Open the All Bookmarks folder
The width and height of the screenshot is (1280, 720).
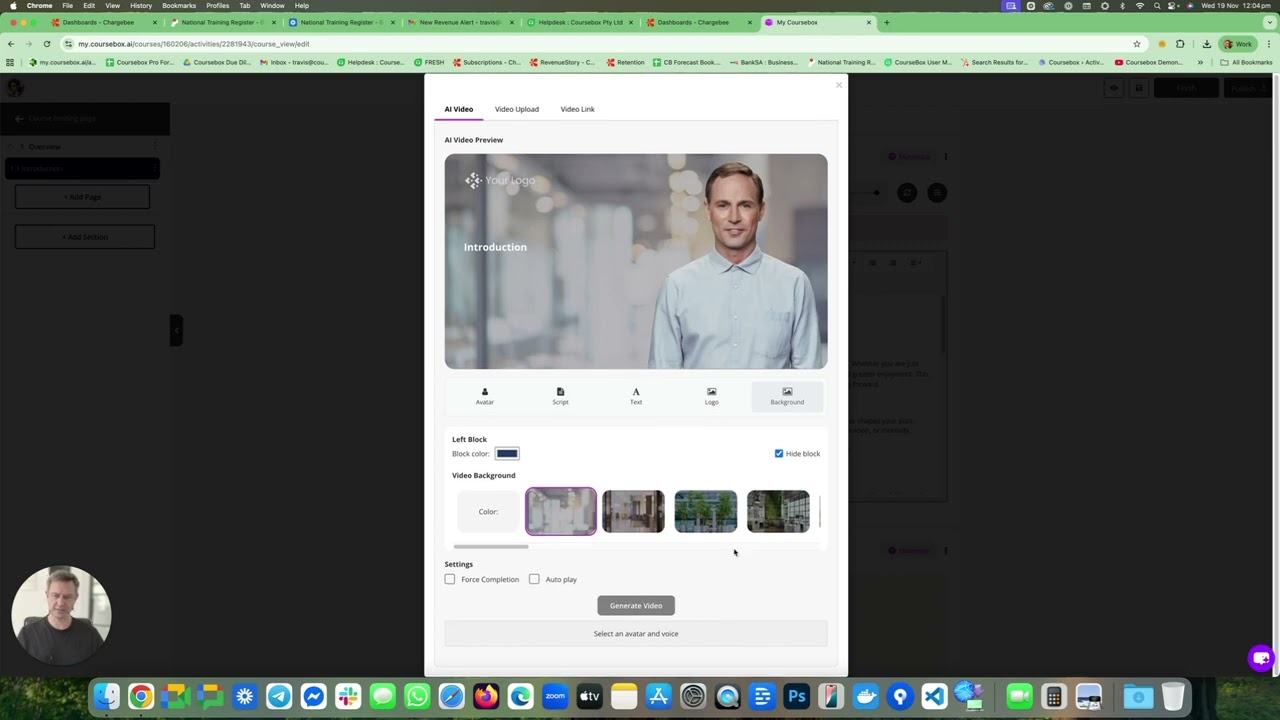click(x=1246, y=62)
